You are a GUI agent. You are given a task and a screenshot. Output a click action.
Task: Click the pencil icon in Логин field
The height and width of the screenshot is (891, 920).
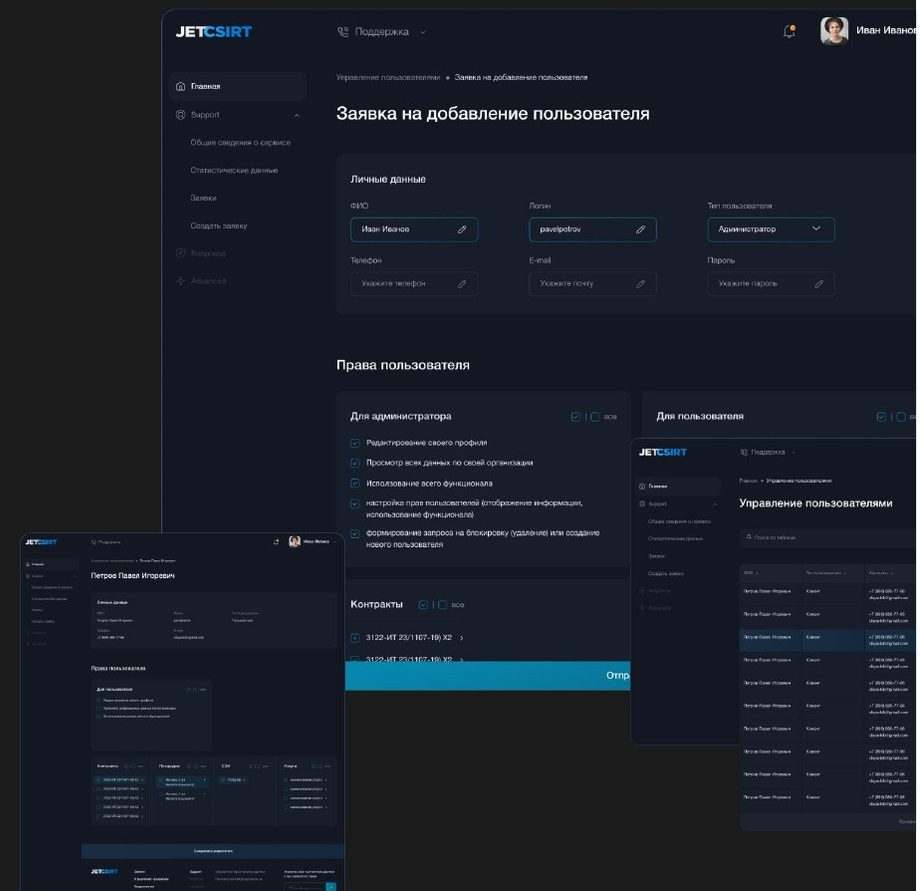pyautogui.click(x=641, y=229)
